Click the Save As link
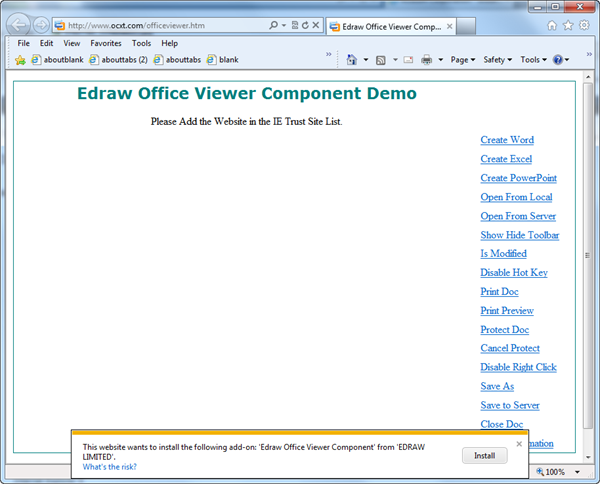 497,386
